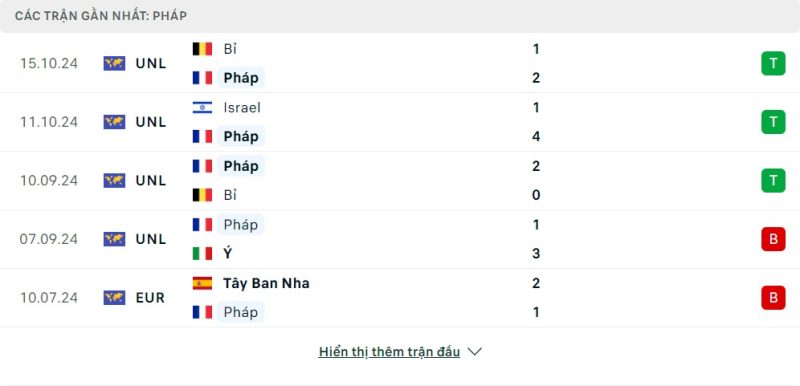Click the Các trận gần nhất: Pháp header
This screenshot has height=386, width=800.
pos(101,16)
